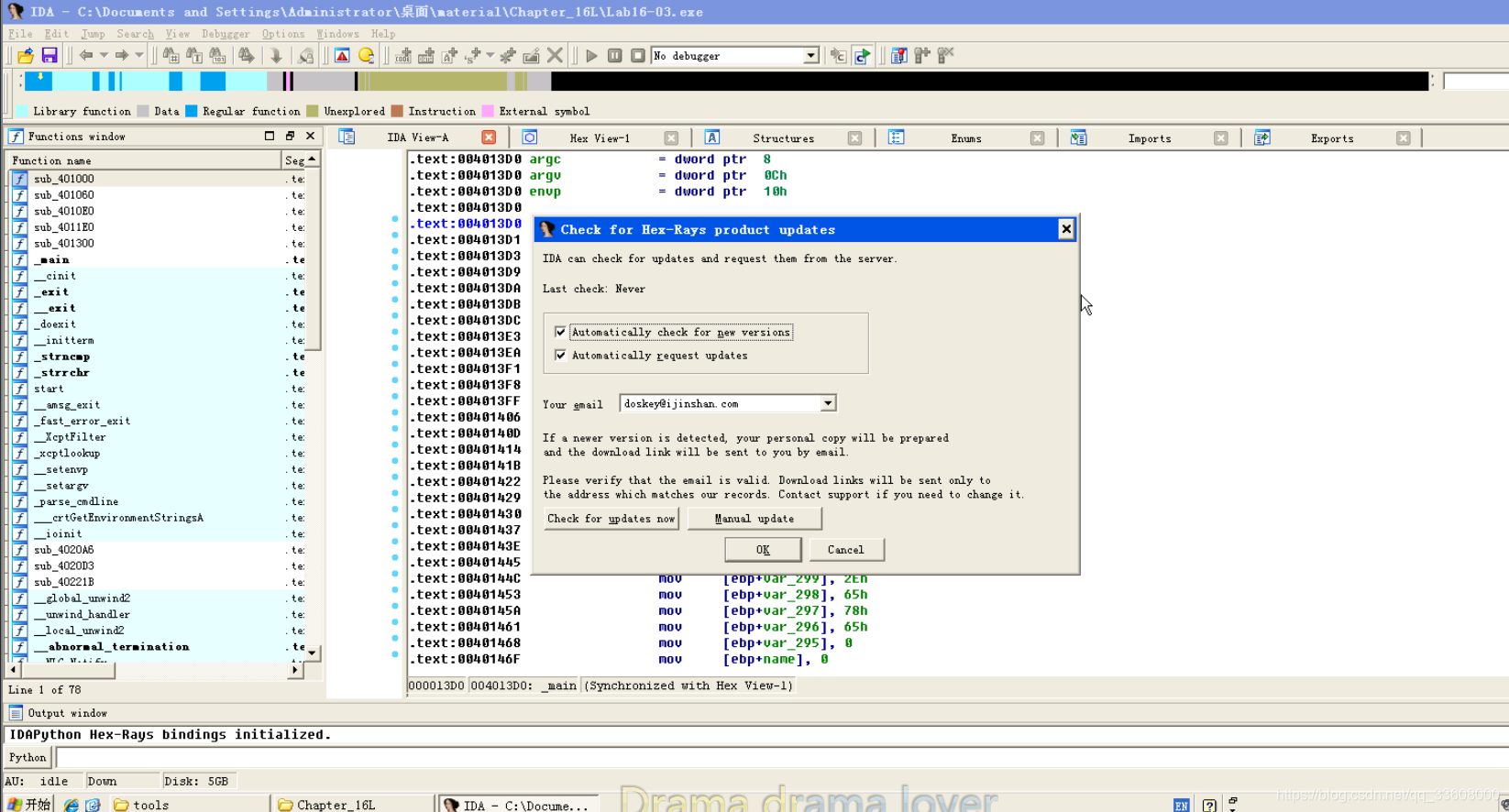Click the convert to code icon
Screen dimensions: 1509x812
pyautogui.click(x=403, y=56)
